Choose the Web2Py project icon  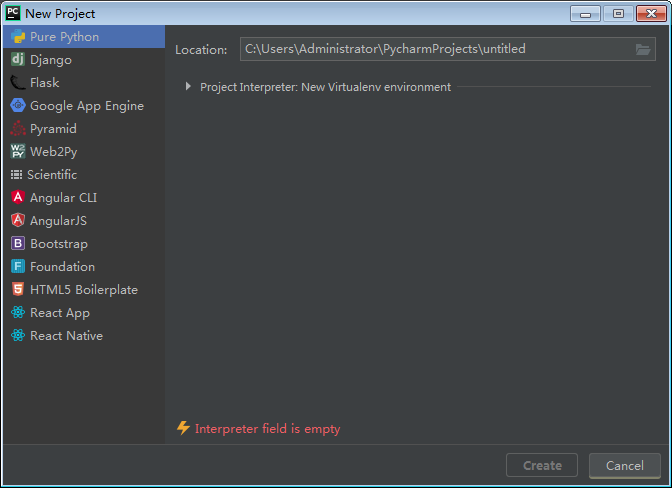pyautogui.click(x=17, y=152)
